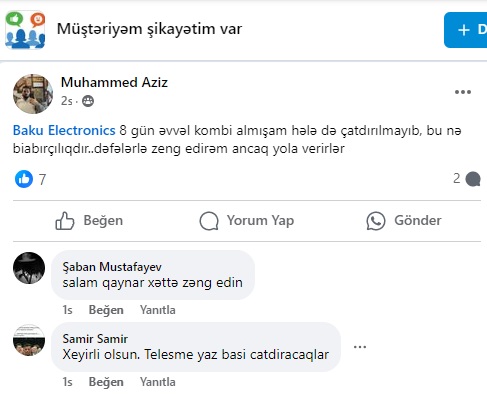Open Muhammed Aziz's profile picture

pos(33,94)
